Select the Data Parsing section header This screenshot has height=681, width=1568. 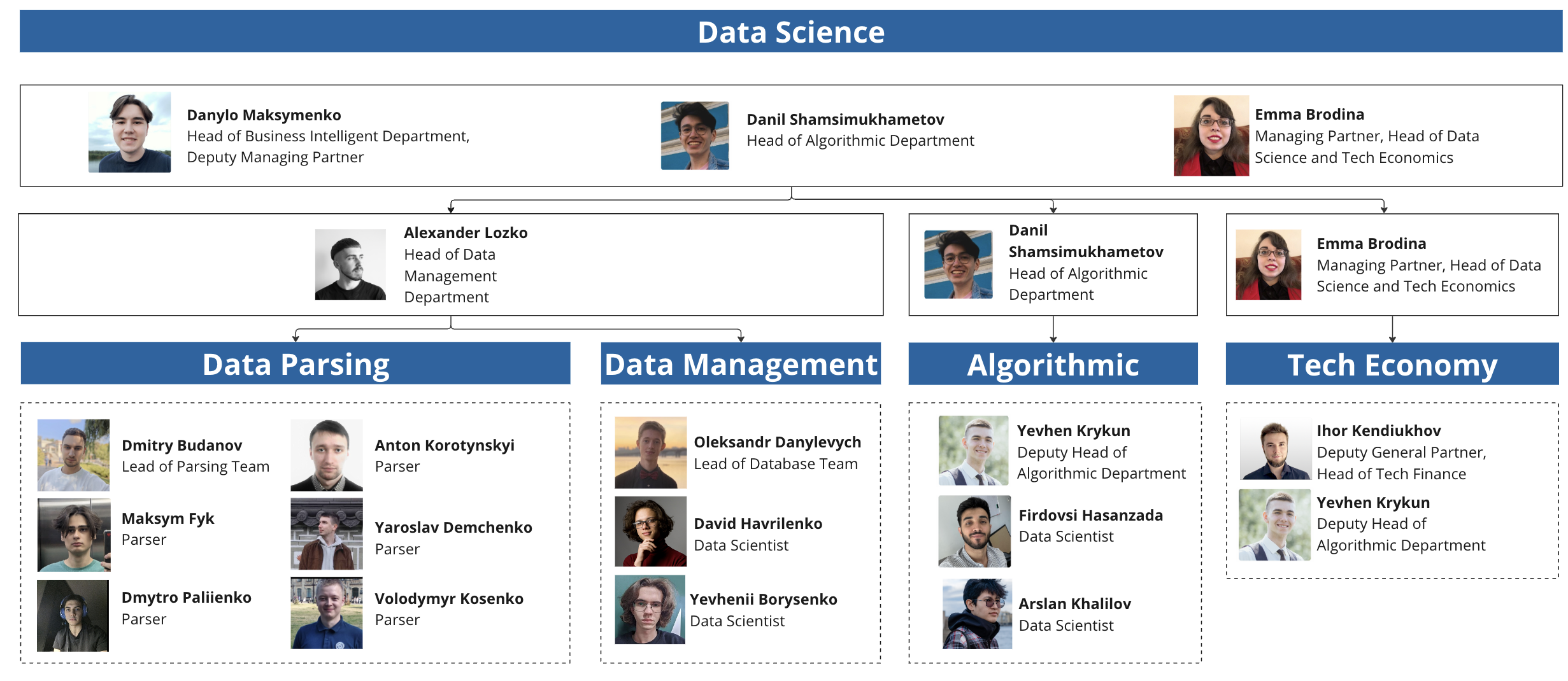click(x=296, y=364)
